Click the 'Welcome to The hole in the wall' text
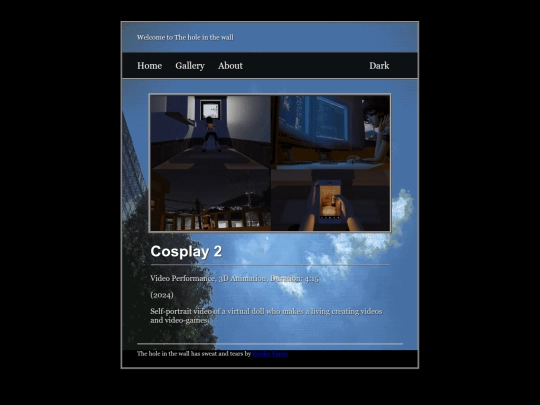 pos(185,37)
